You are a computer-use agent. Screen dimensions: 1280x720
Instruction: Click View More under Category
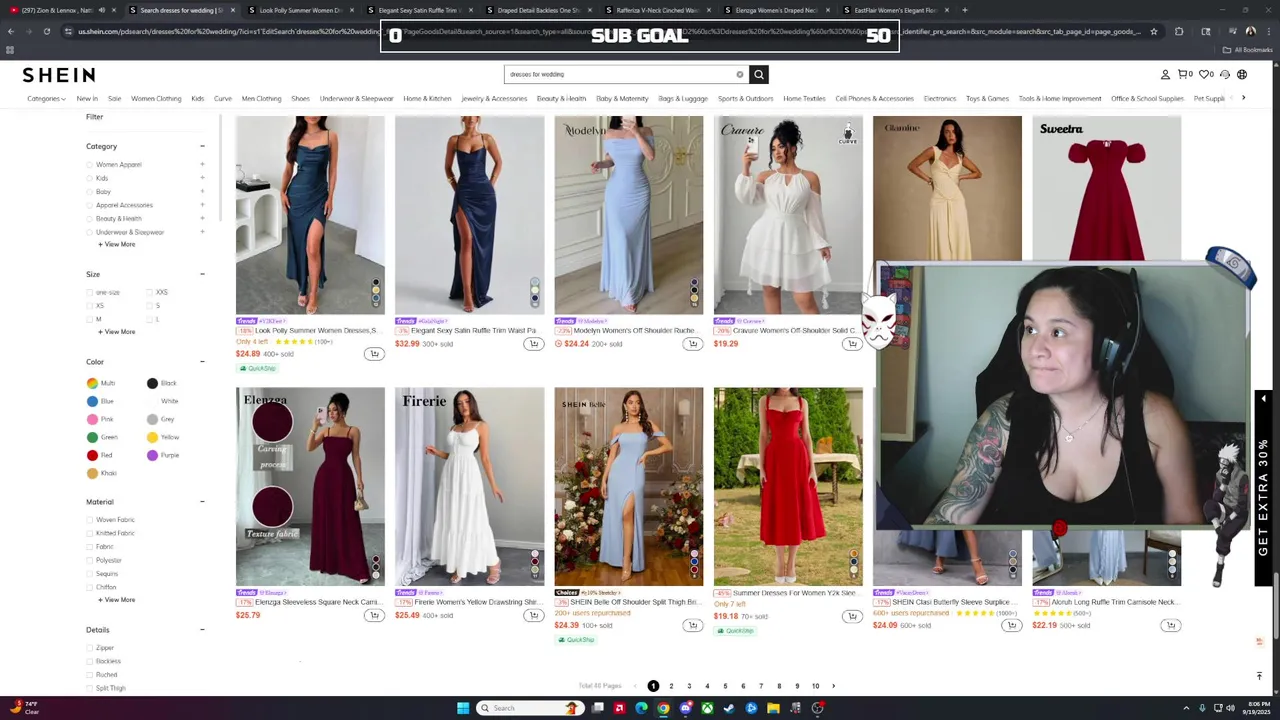point(117,244)
